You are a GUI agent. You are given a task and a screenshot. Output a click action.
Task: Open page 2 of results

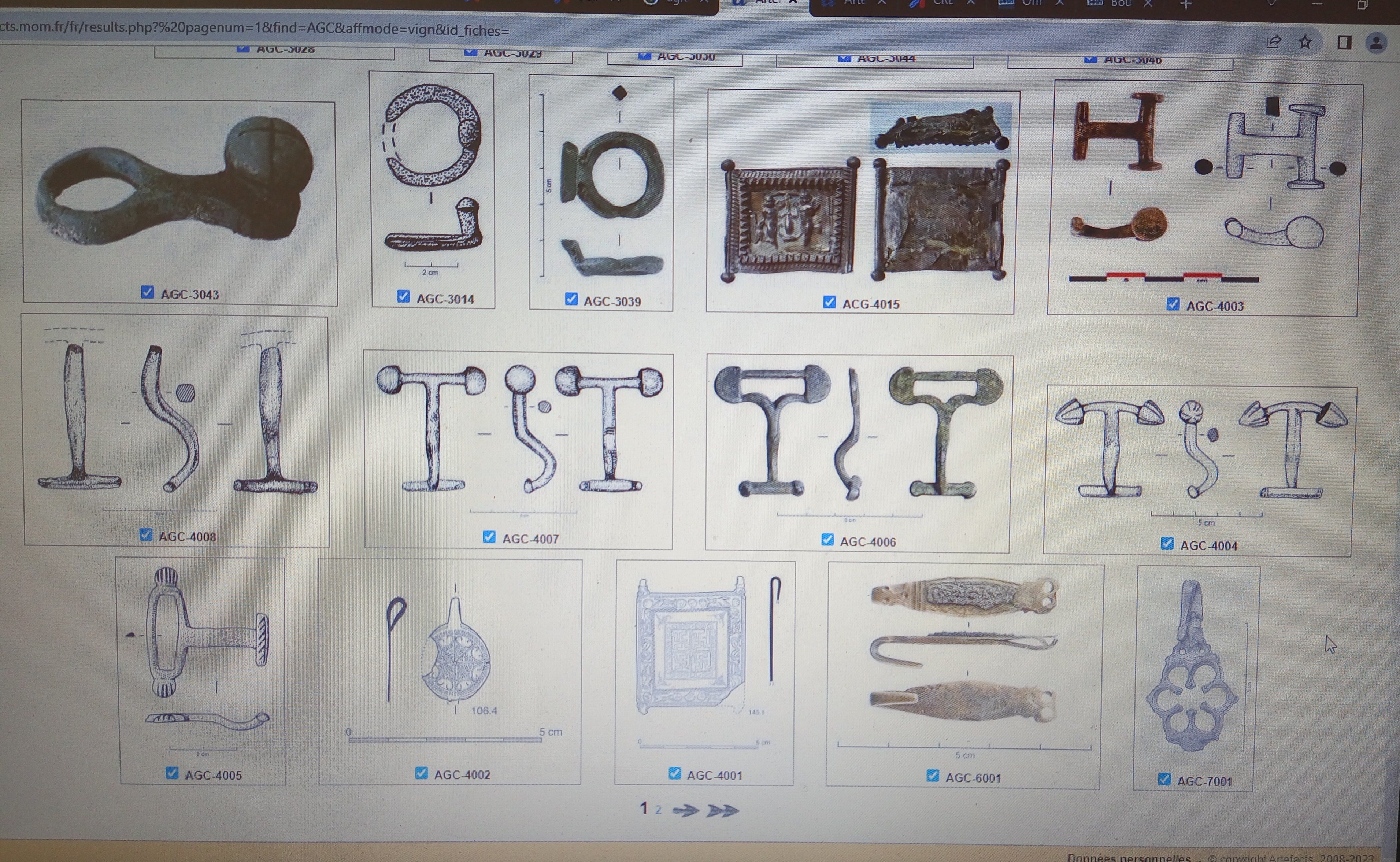tap(658, 810)
